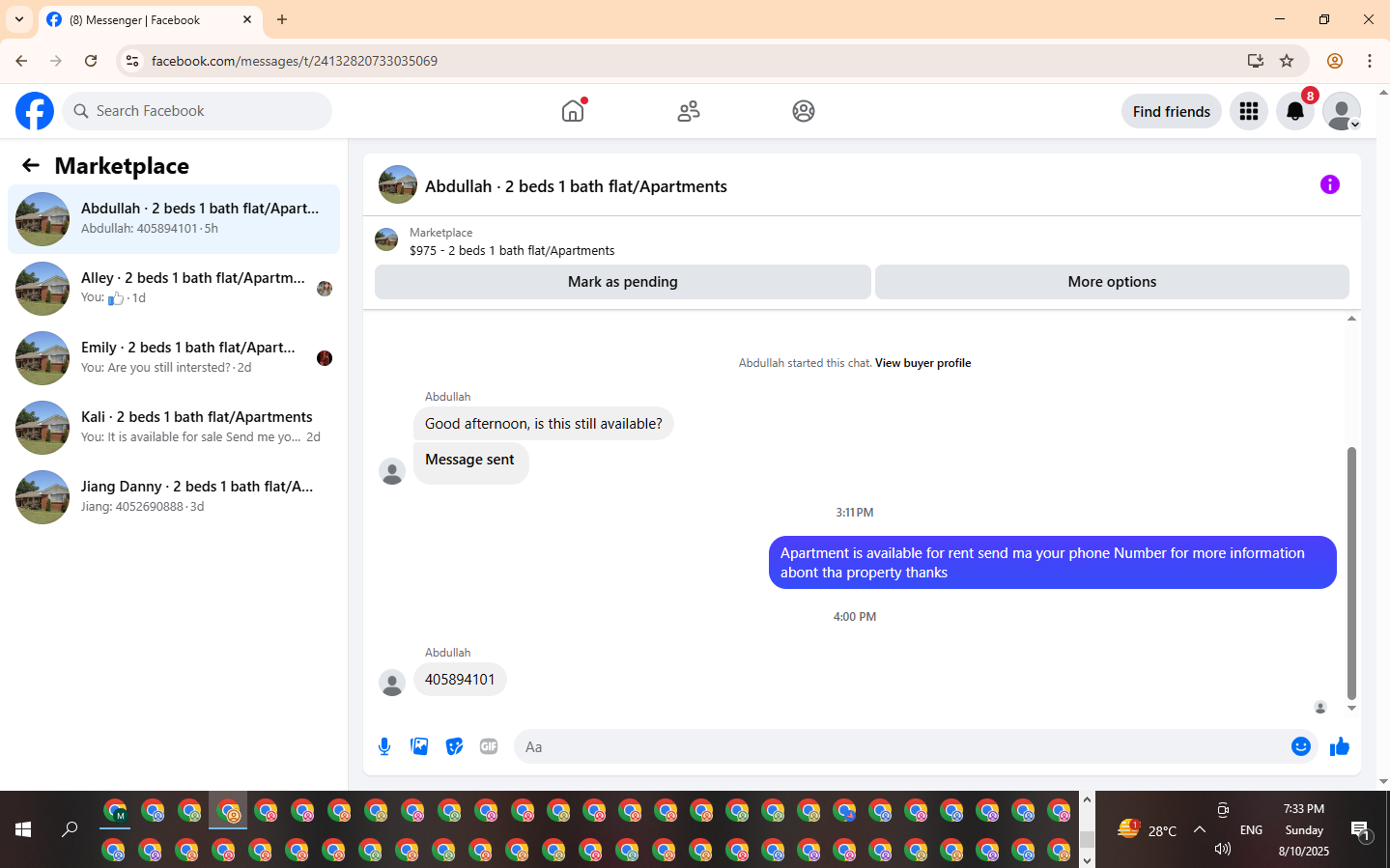Viewport: 1390px width, 868px height.
Task: Click the More options button
Action: pos(1112,282)
